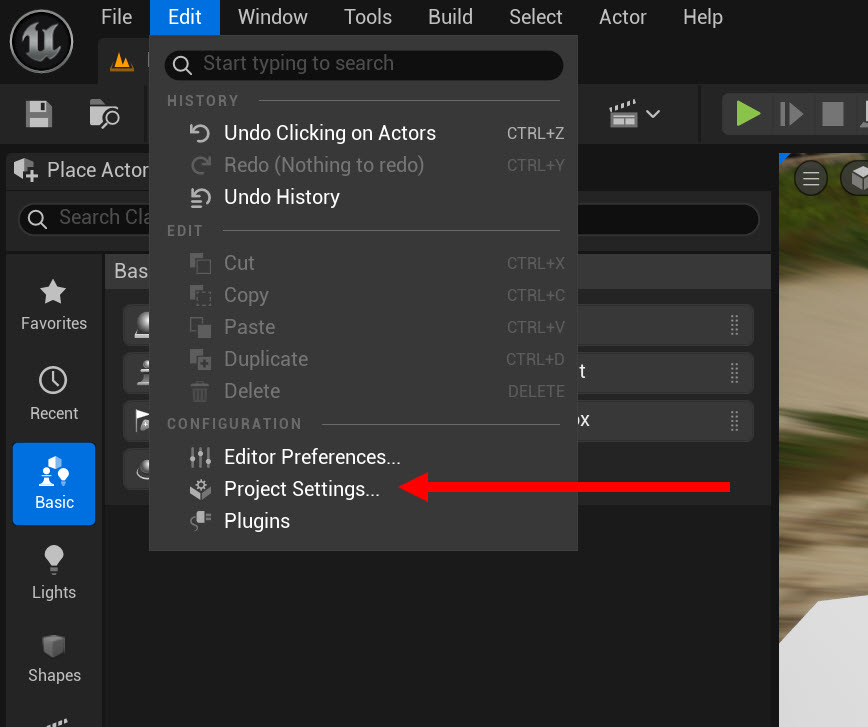
Task: Choose Undo Clicking on Actors
Action: tap(364, 133)
